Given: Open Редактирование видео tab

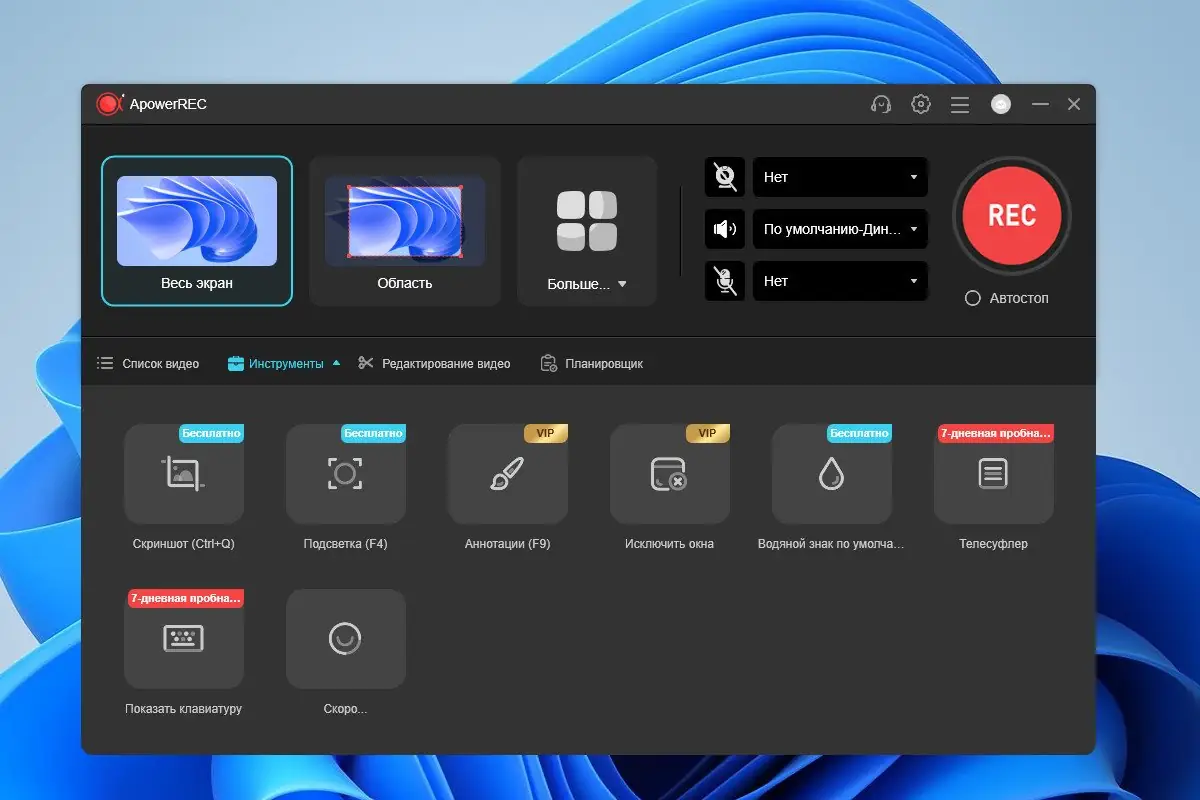Looking at the screenshot, I should pyautogui.click(x=434, y=364).
